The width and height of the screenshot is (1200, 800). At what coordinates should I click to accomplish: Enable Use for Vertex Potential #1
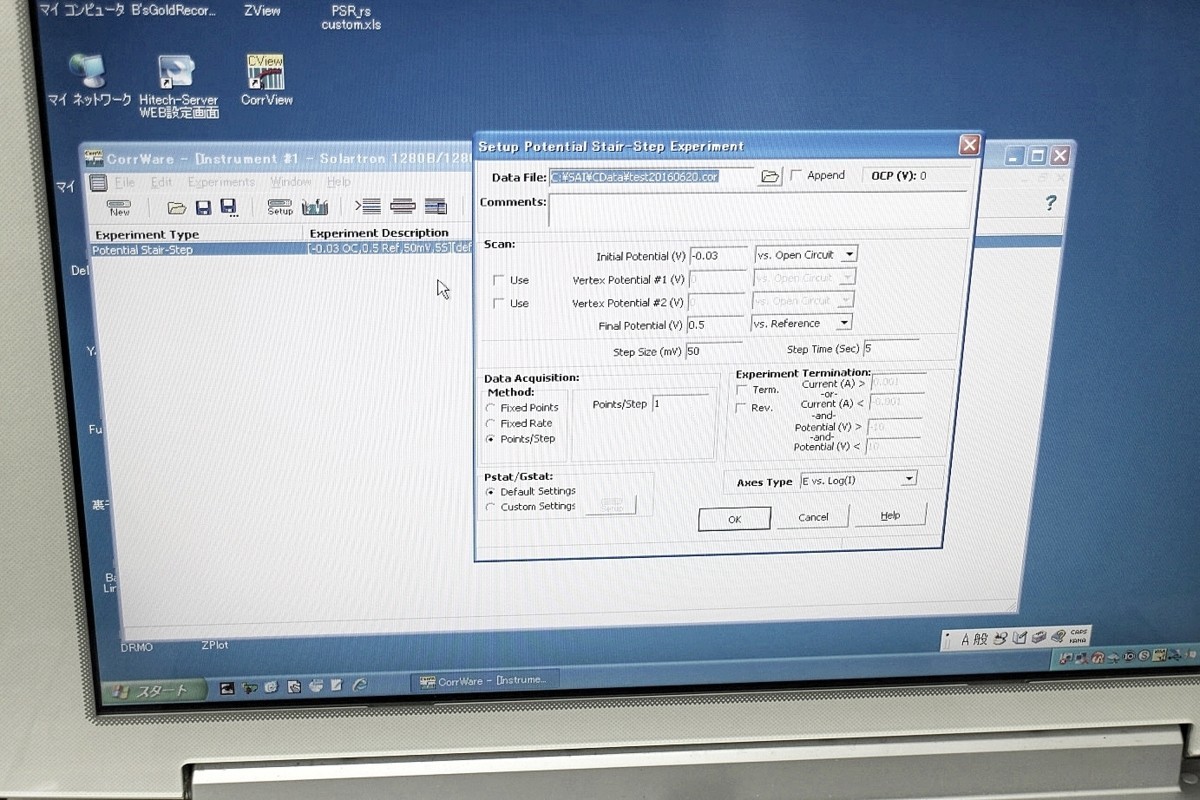[499, 280]
